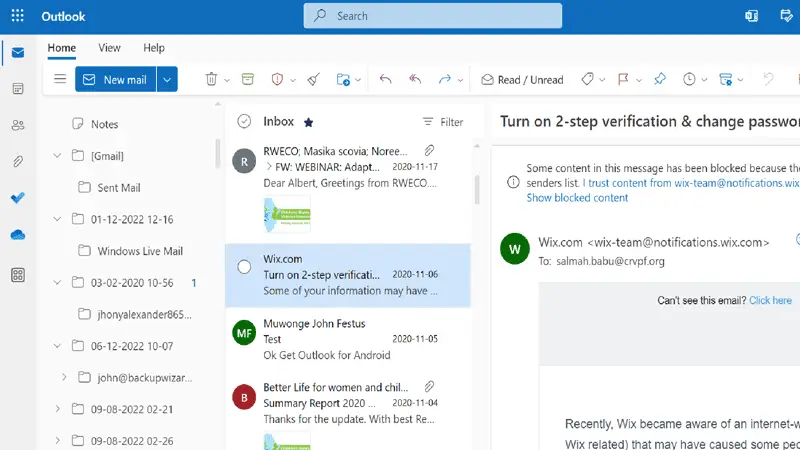The height and width of the screenshot is (450, 800).
Task: Select all messages circle next to Inbox
Action: coord(244,121)
